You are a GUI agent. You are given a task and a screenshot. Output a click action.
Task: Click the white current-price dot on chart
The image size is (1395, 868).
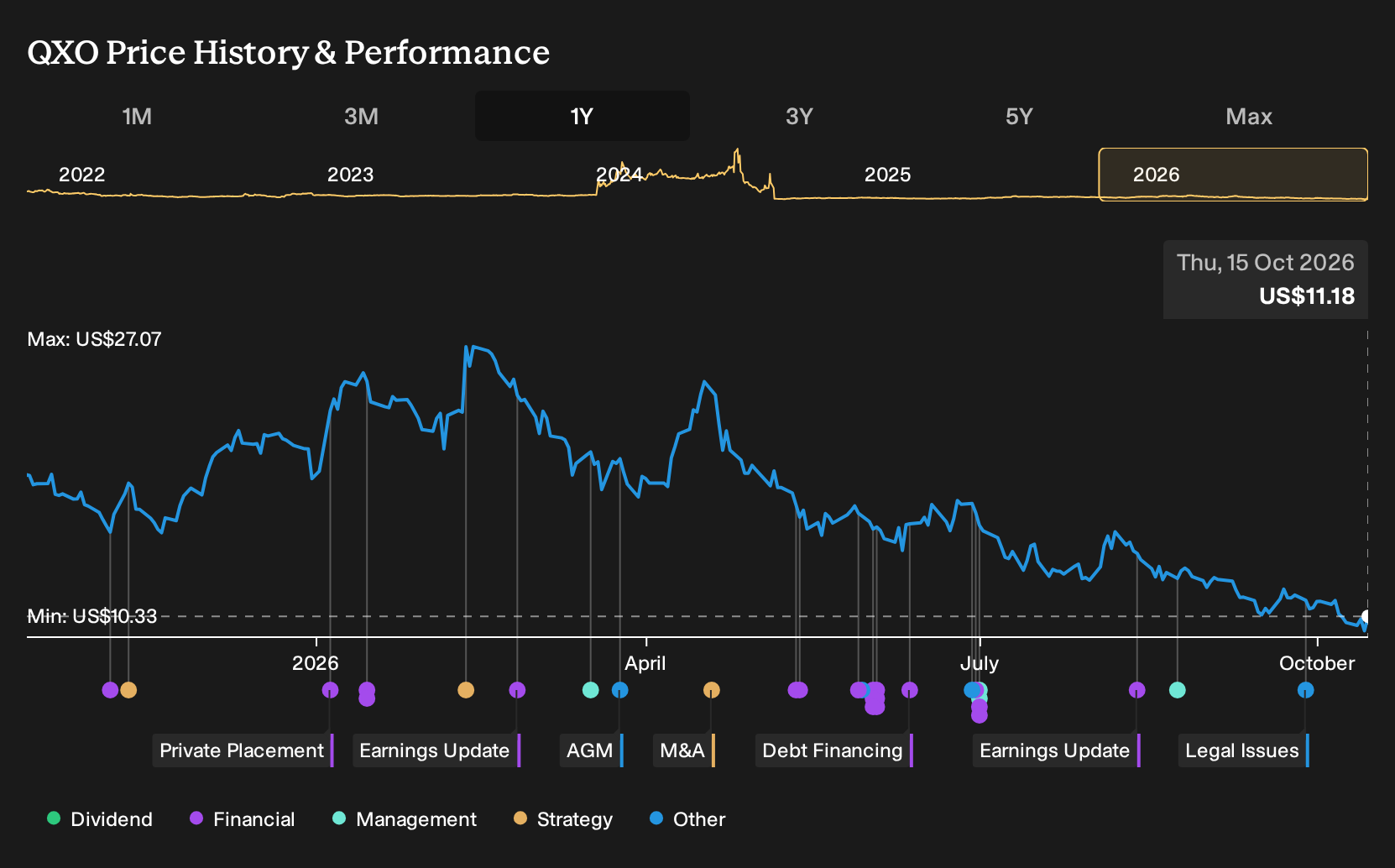click(x=1366, y=617)
